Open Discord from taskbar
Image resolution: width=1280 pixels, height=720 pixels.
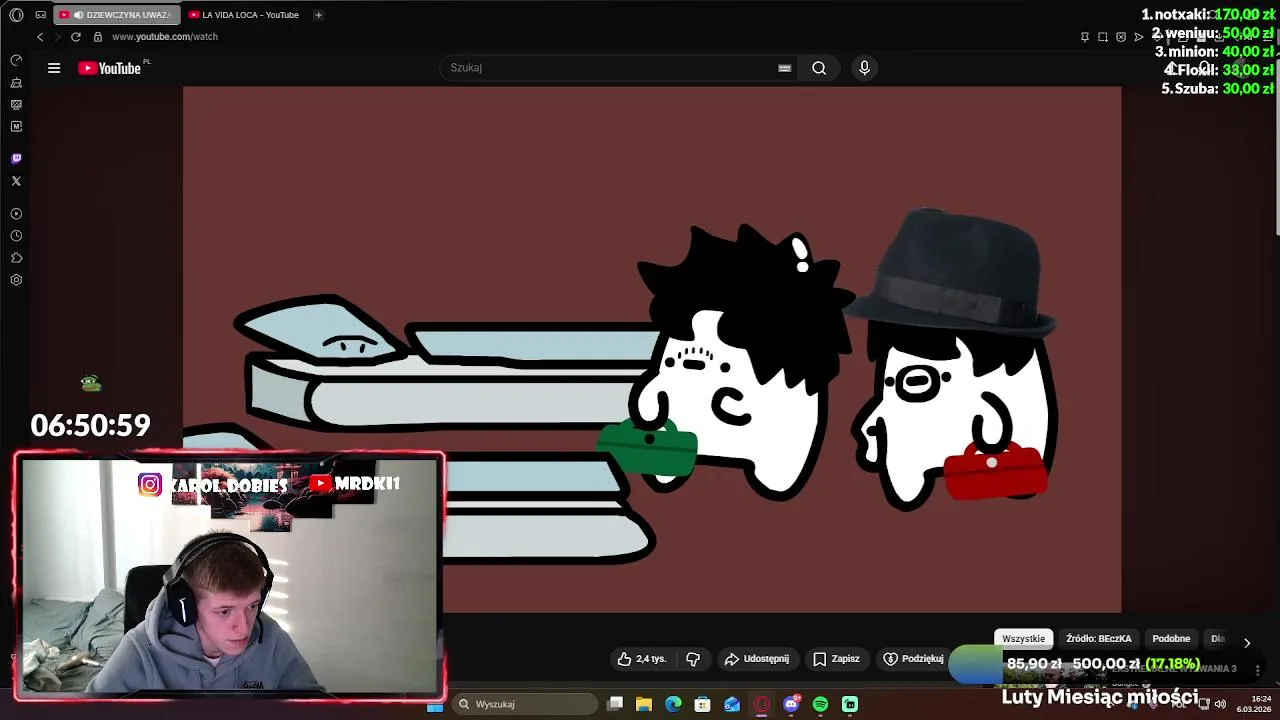coord(792,705)
